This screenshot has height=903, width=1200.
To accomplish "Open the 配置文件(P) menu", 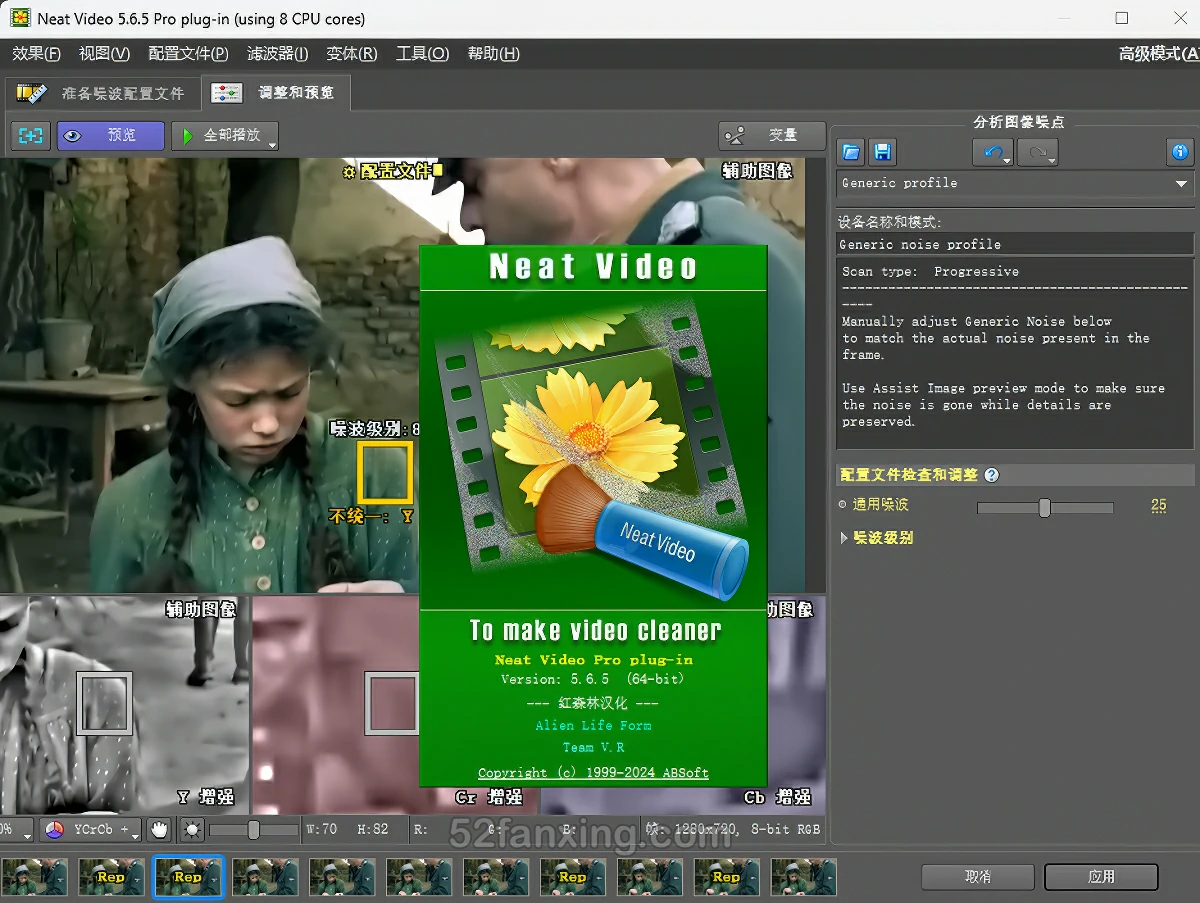I will click(188, 53).
